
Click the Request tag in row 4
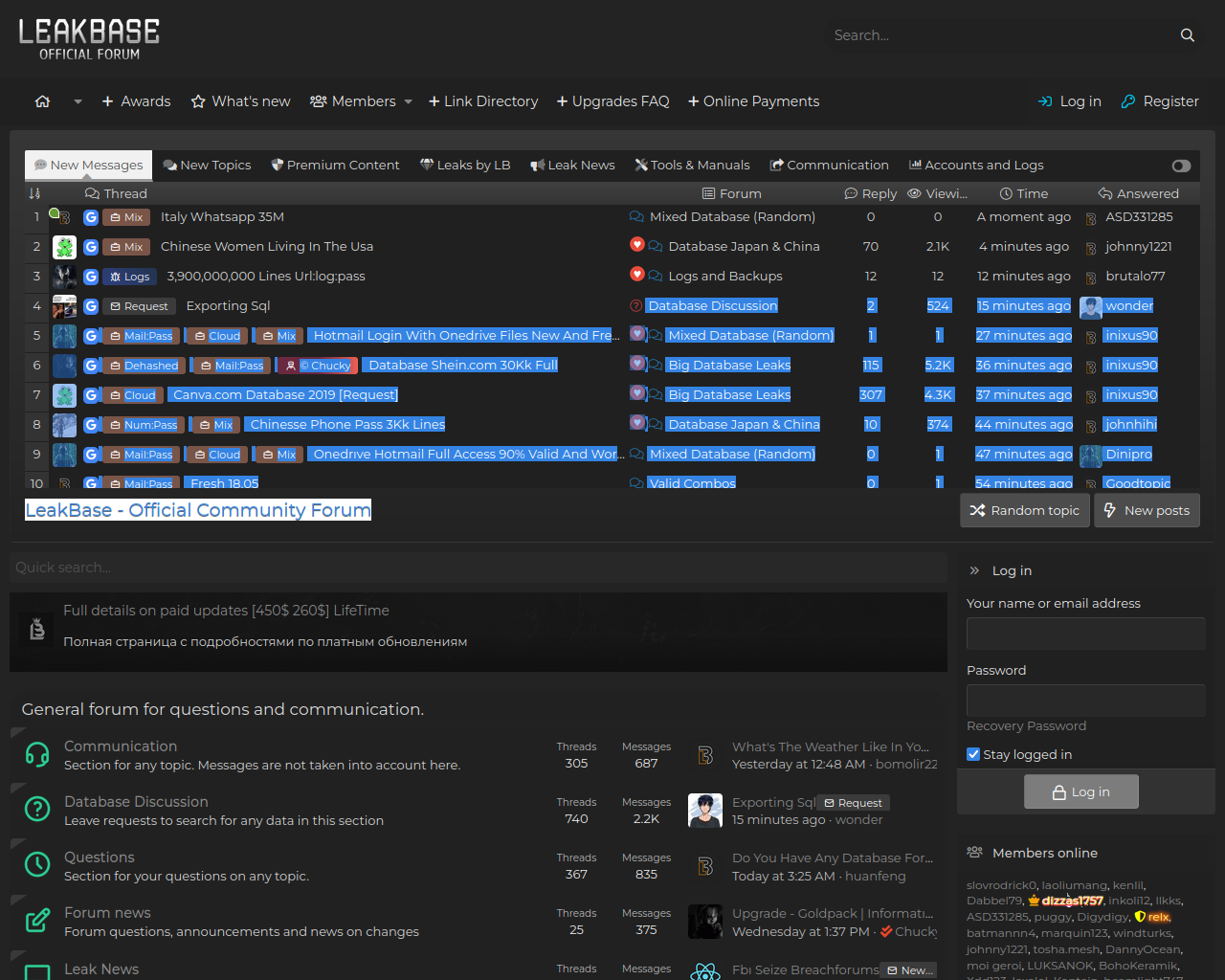(140, 306)
